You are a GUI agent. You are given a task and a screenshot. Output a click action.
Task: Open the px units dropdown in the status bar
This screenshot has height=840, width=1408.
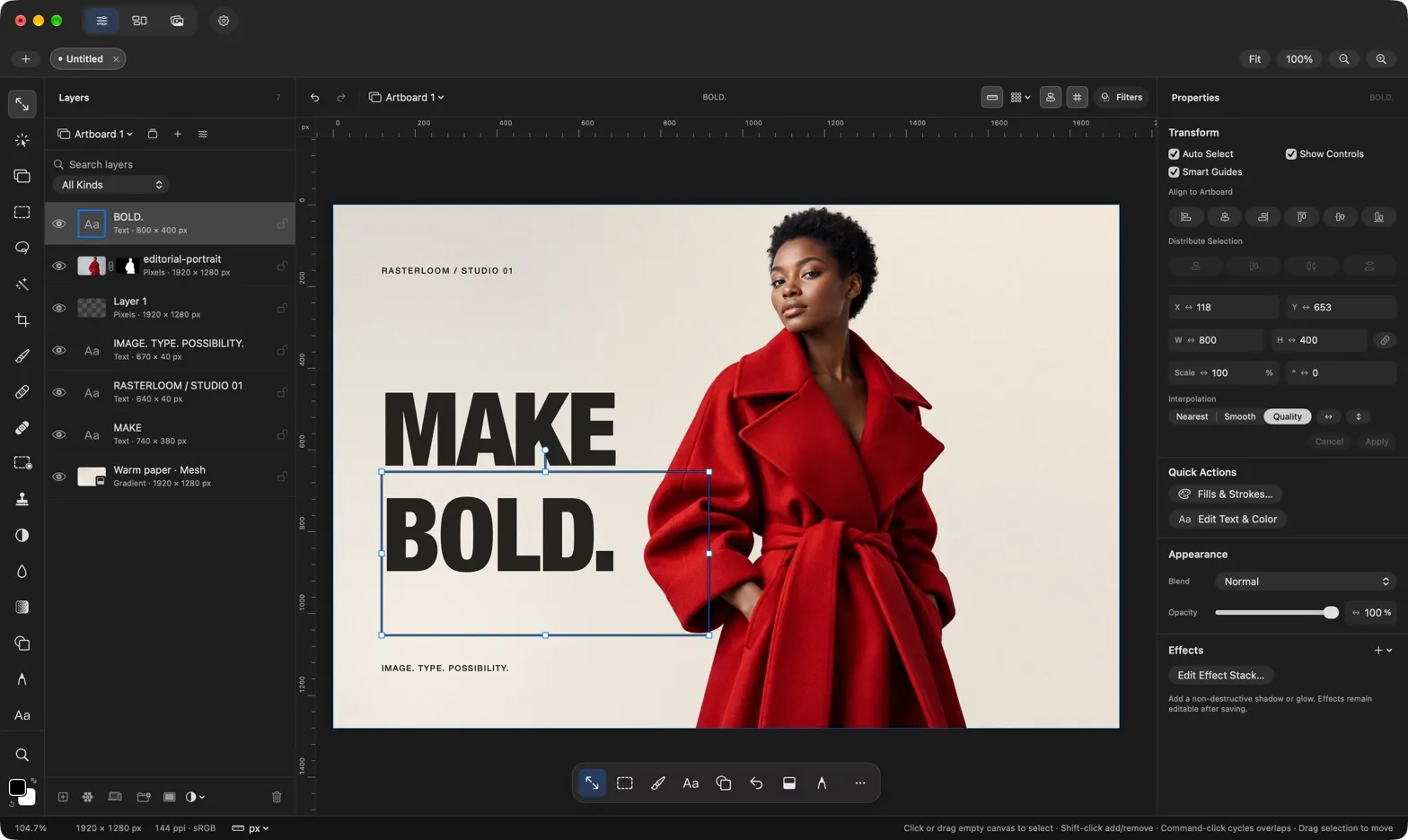tap(251, 828)
